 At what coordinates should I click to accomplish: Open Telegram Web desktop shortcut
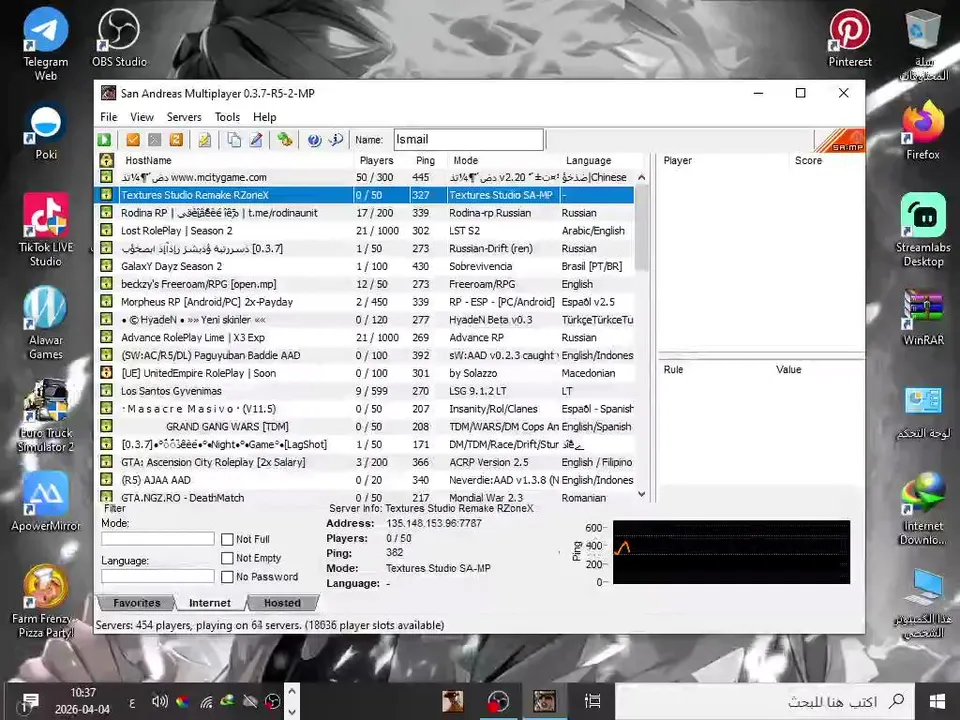tap(45, 44)
